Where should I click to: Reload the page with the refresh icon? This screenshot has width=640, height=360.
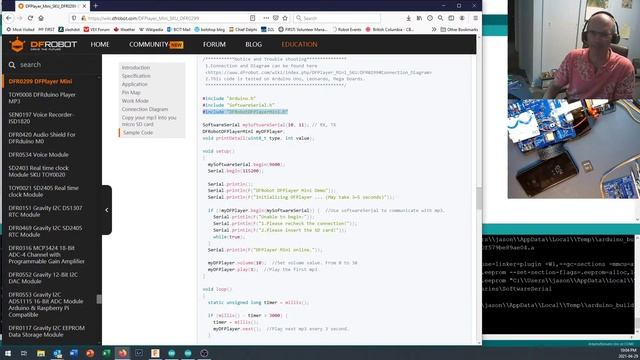[30, 18]
